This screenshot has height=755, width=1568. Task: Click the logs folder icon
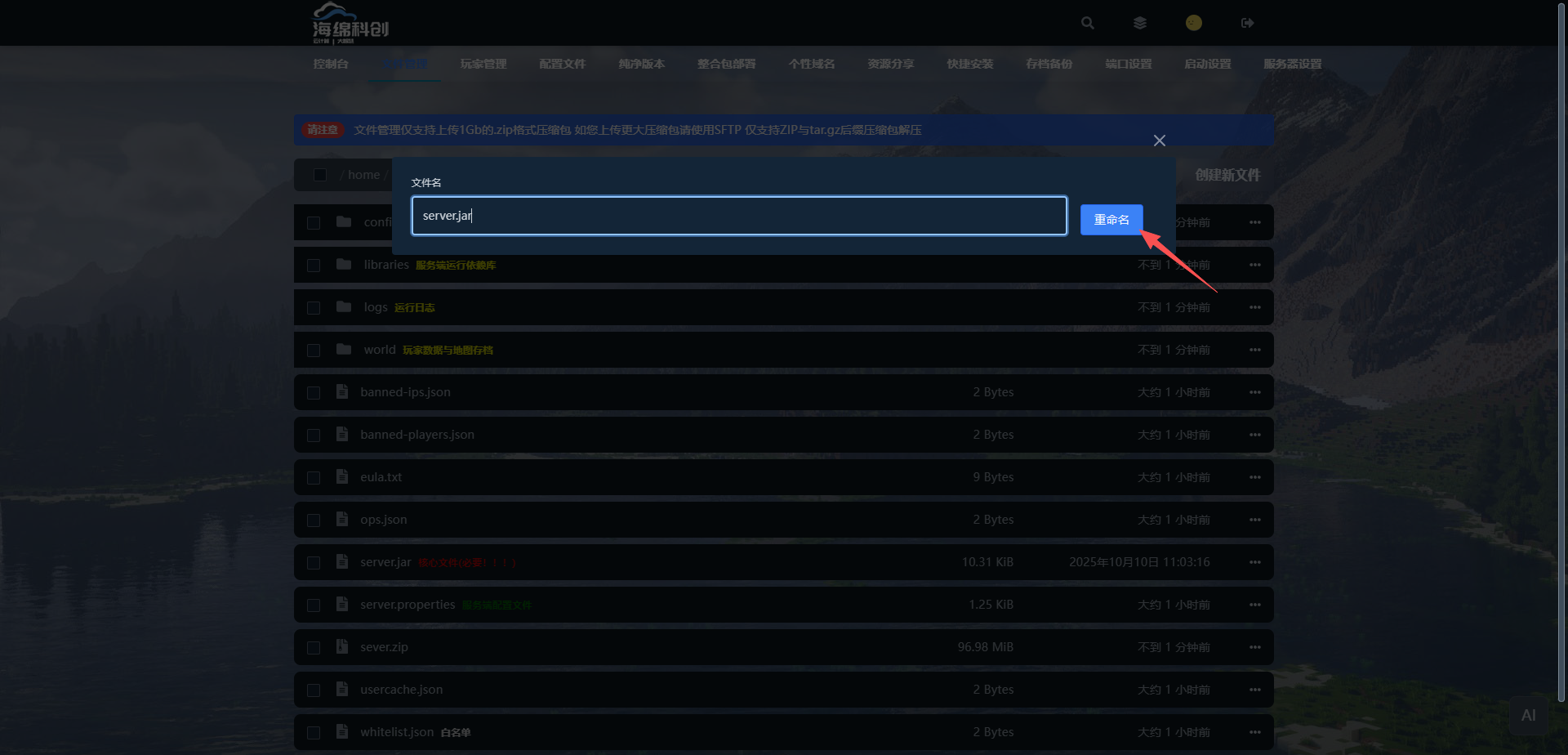coord(344,307)
